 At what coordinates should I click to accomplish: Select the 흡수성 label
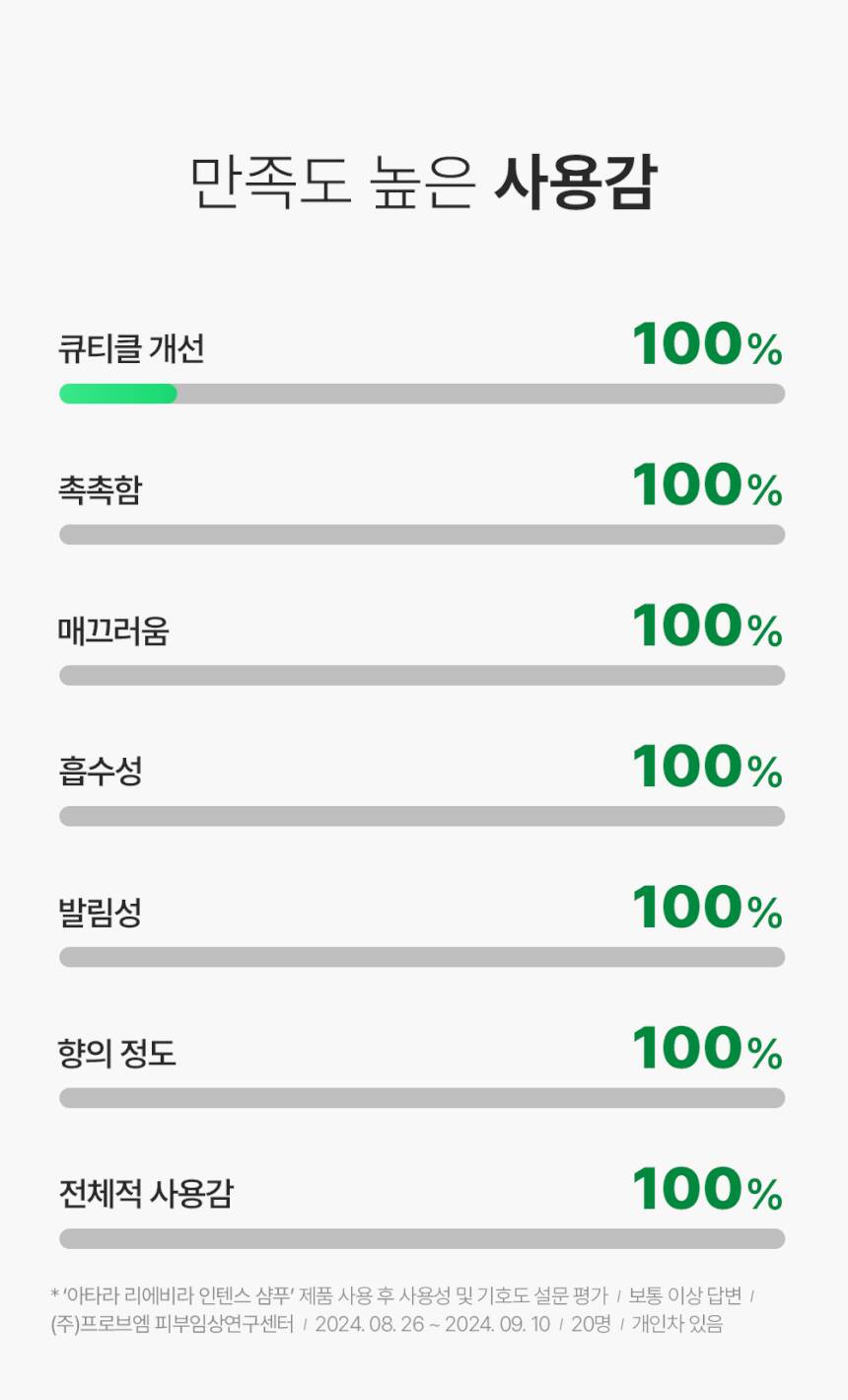coord(101,772)
